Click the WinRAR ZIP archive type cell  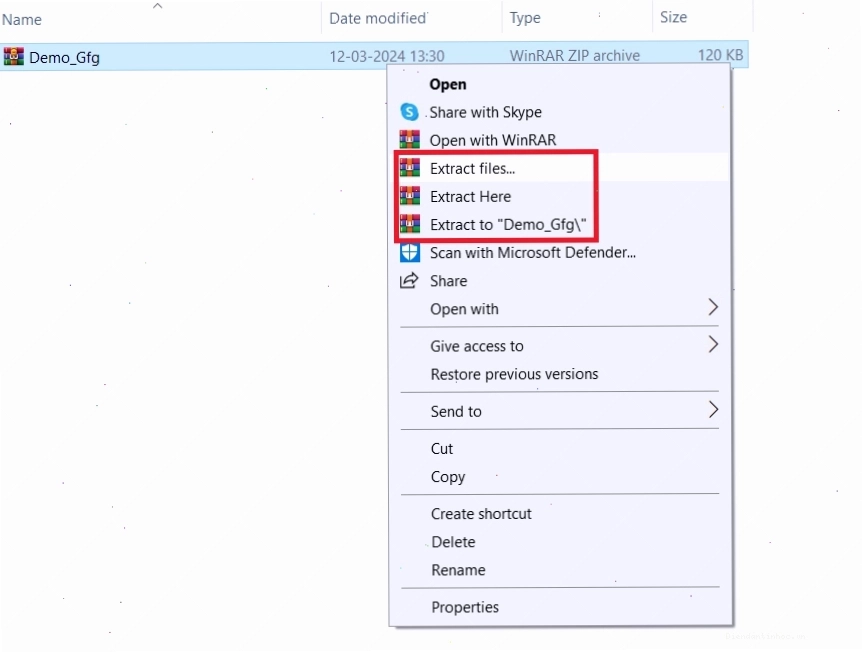[574, 56]
